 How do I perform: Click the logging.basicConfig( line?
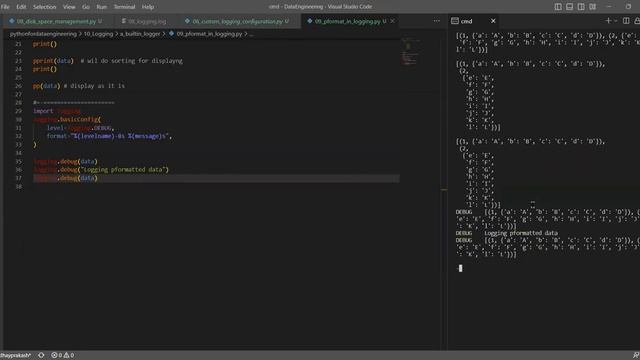click(67, 120)
